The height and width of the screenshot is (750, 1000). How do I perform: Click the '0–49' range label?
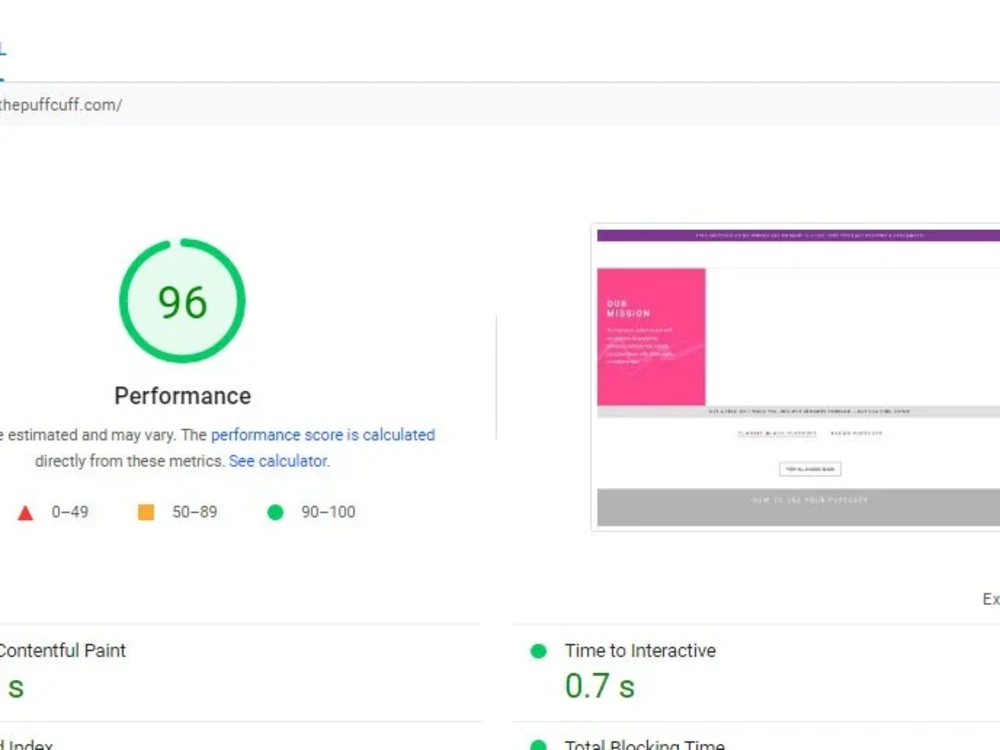click(70, 512)
